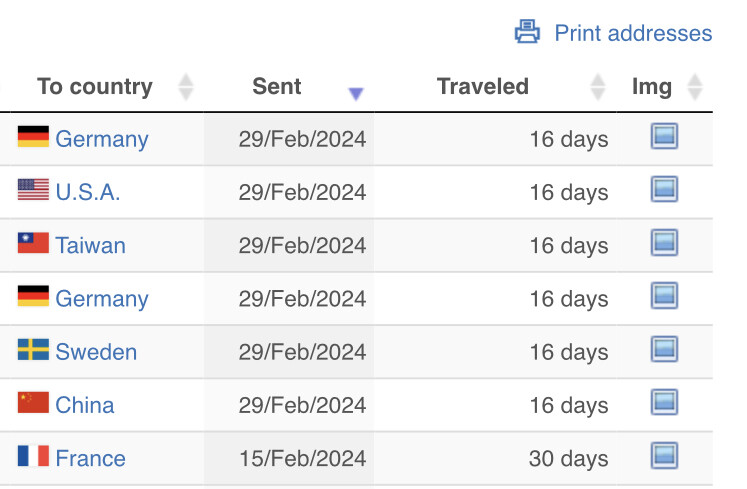The image size is (747, 489).
Task: Toggle Sent column sort arrow
Action: pyautogui.click(x=356, y=93)
